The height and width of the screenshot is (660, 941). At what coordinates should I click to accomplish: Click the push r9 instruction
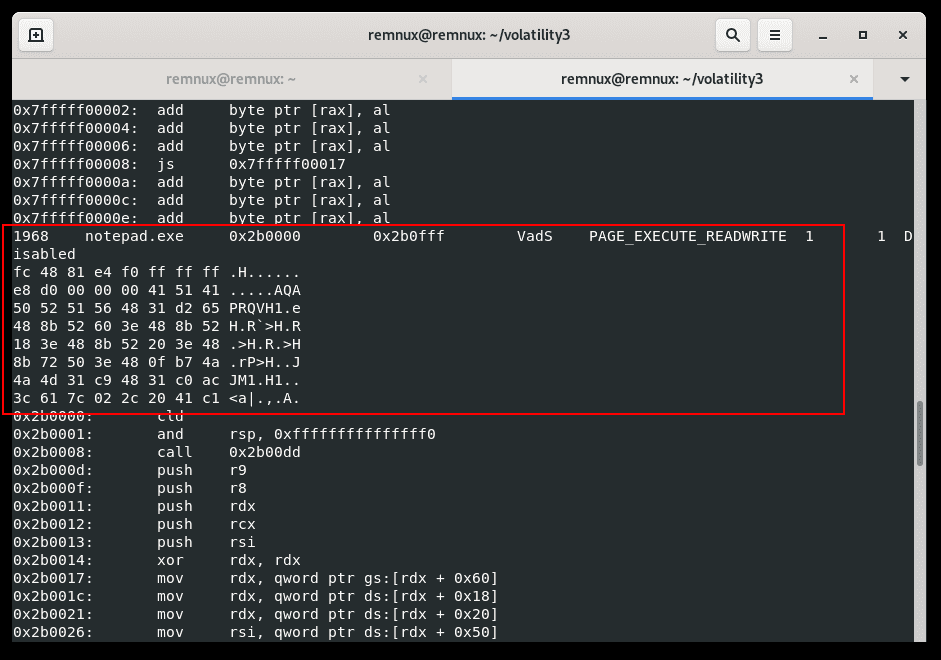pyautogui.click(x=130, y=470)
